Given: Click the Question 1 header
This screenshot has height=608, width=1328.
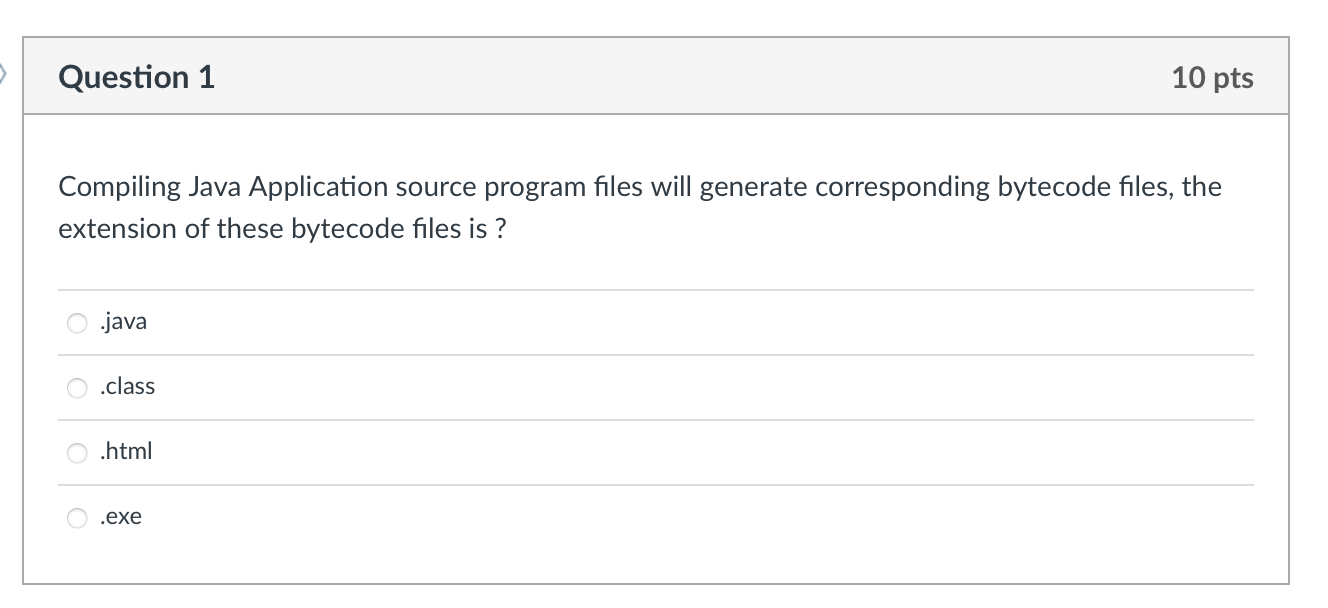Looking at the screenshot, I should point(137,77).
